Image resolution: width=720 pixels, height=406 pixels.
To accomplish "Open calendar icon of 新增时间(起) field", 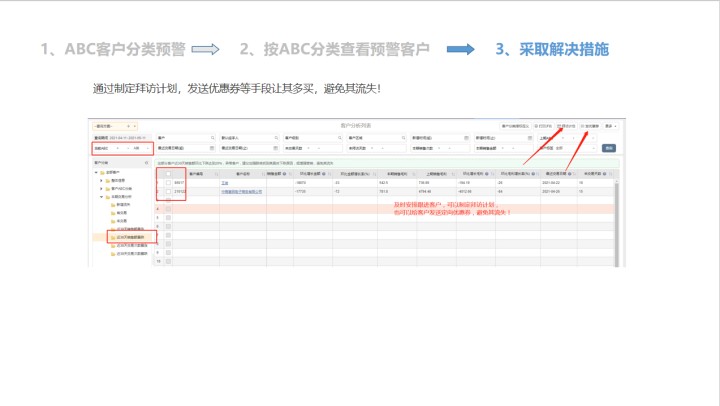I will pos(467,138).
